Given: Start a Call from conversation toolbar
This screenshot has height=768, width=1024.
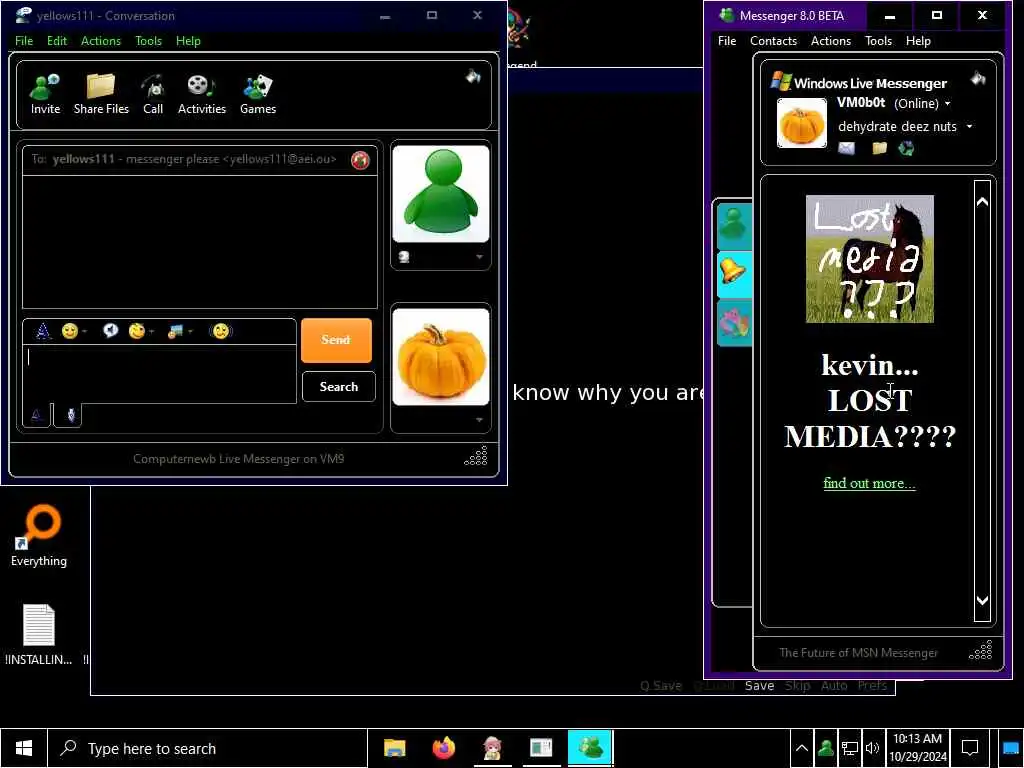Looking at the screenshot, I should point(153,95).
